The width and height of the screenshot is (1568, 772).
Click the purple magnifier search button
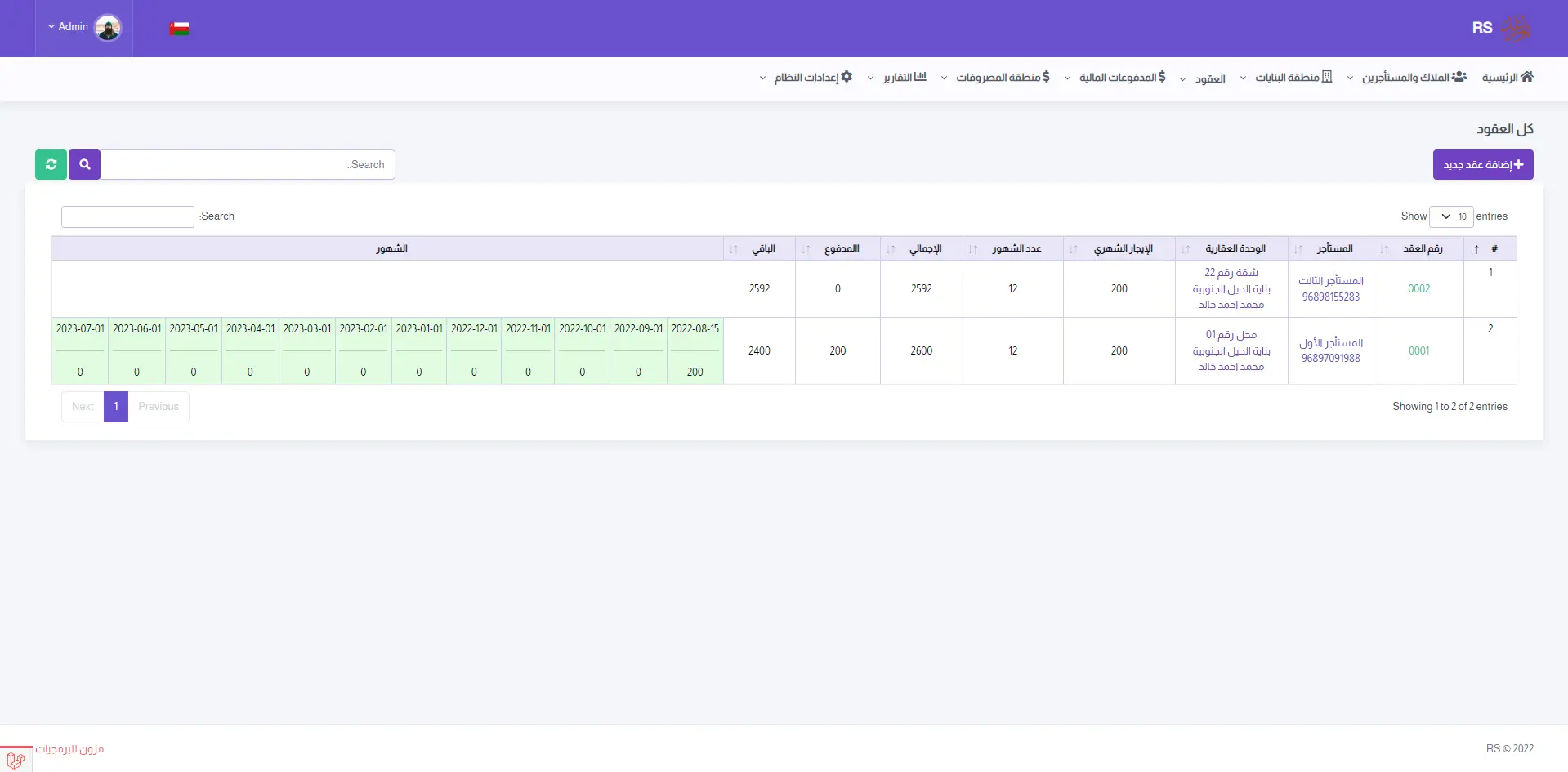click(x=85, y=164)
